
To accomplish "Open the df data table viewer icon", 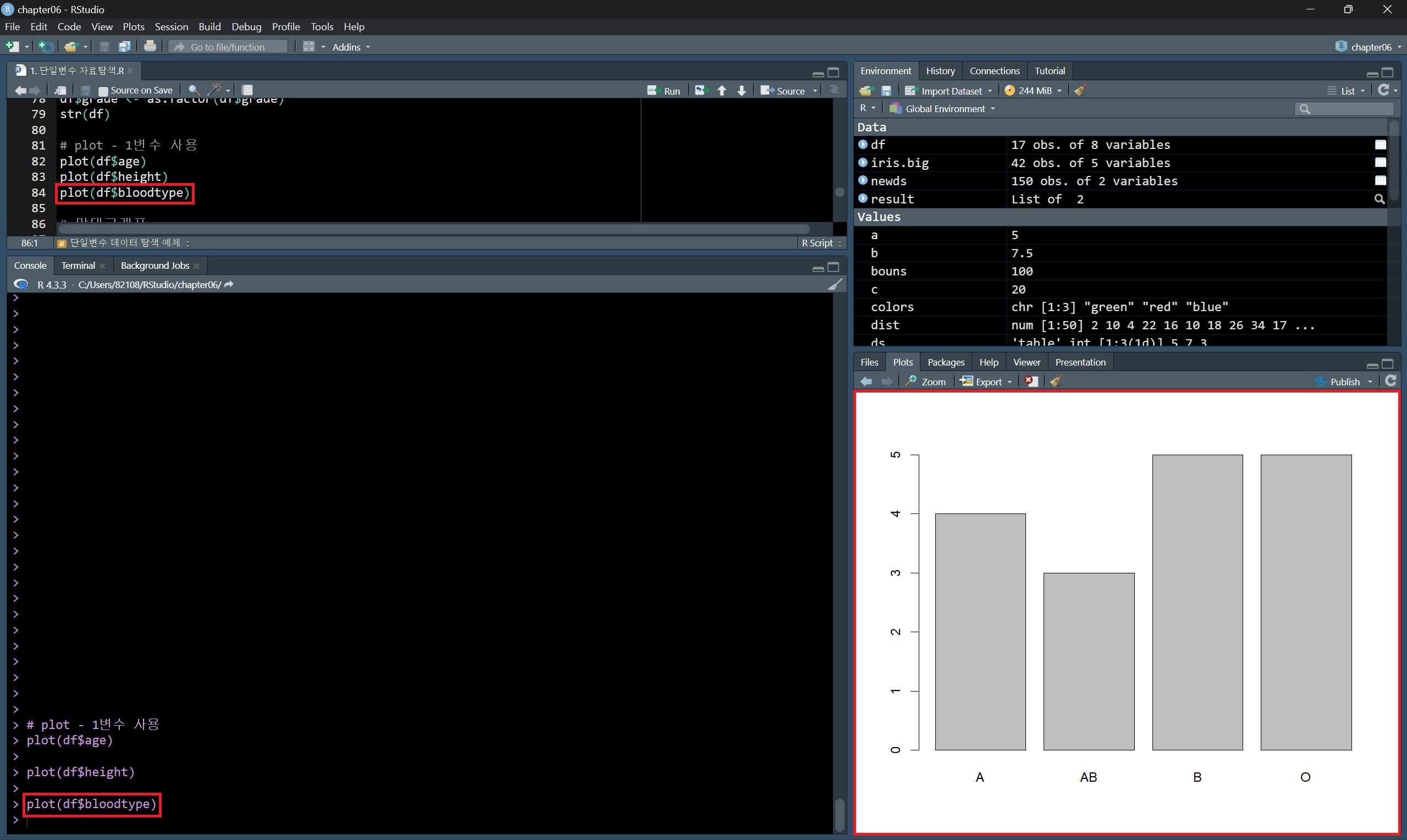I will (x=1380, y=145).
